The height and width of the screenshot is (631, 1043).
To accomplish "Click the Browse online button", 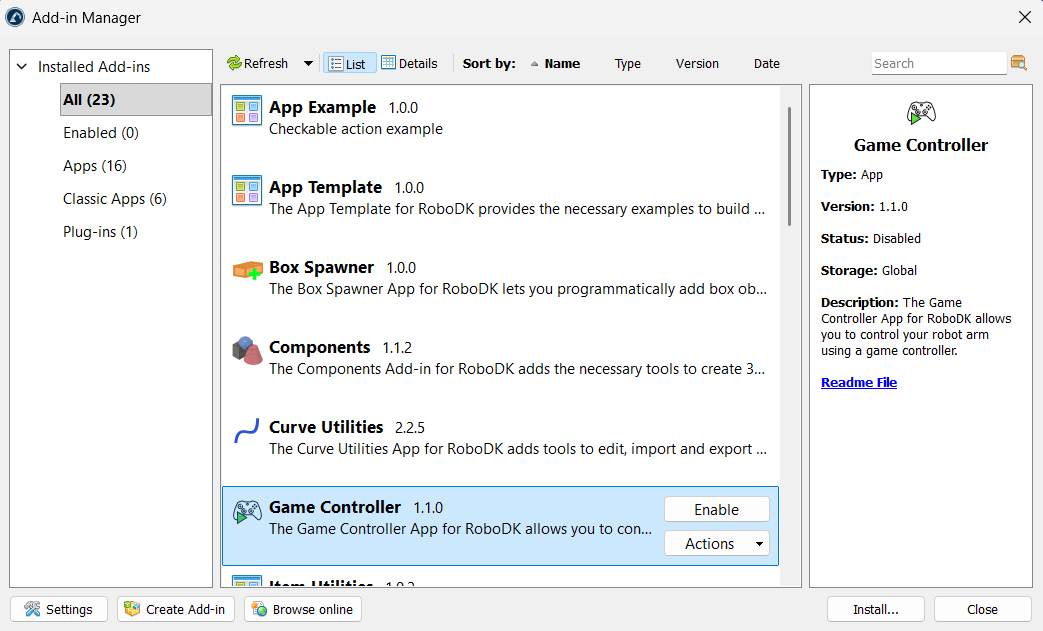I will 302,609.
